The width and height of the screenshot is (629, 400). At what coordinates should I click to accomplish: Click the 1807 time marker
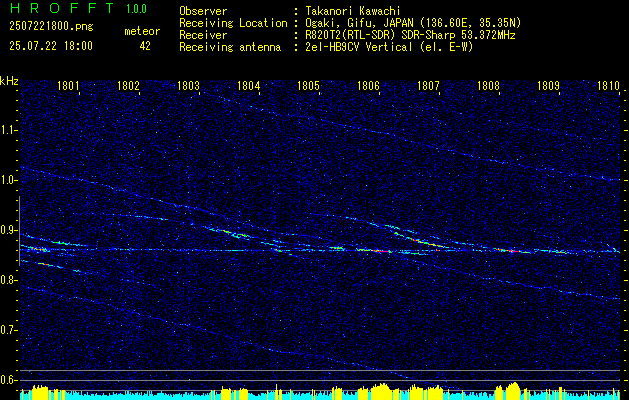tap(428, 85)
